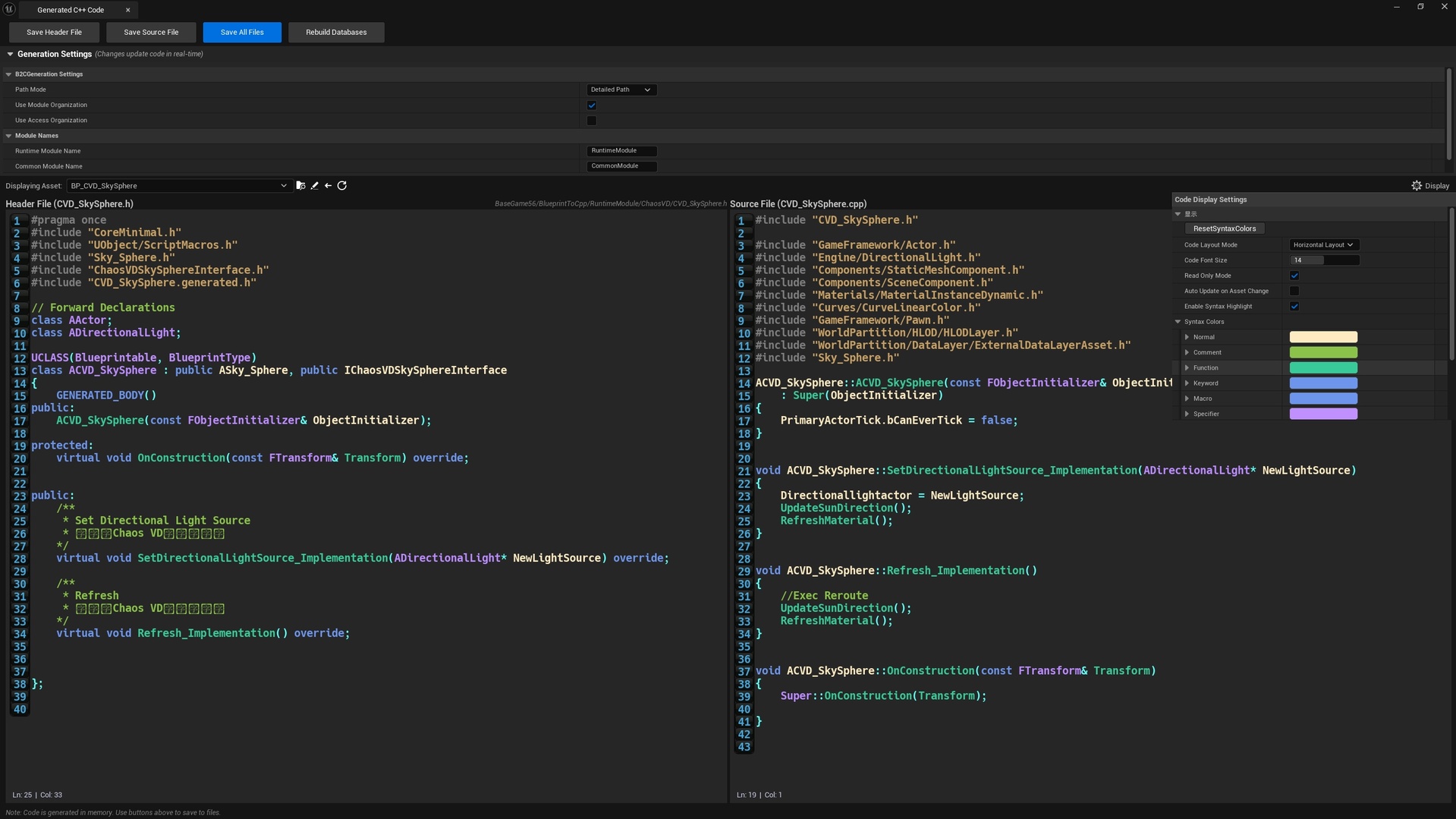
Task: Expand the Comment syntax color row
Action: pos(1187,352)
